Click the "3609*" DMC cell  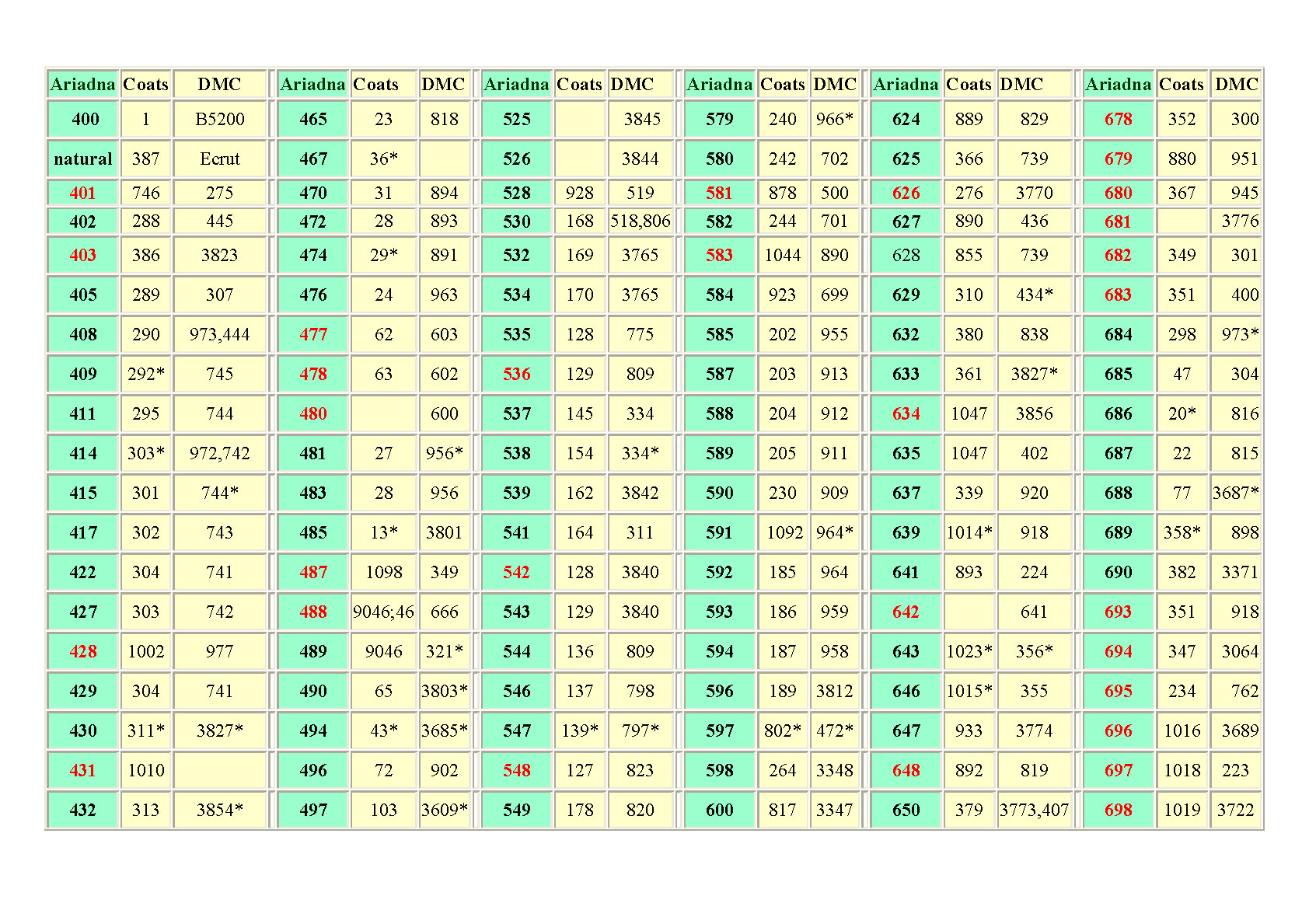click(x=445, y=811)
